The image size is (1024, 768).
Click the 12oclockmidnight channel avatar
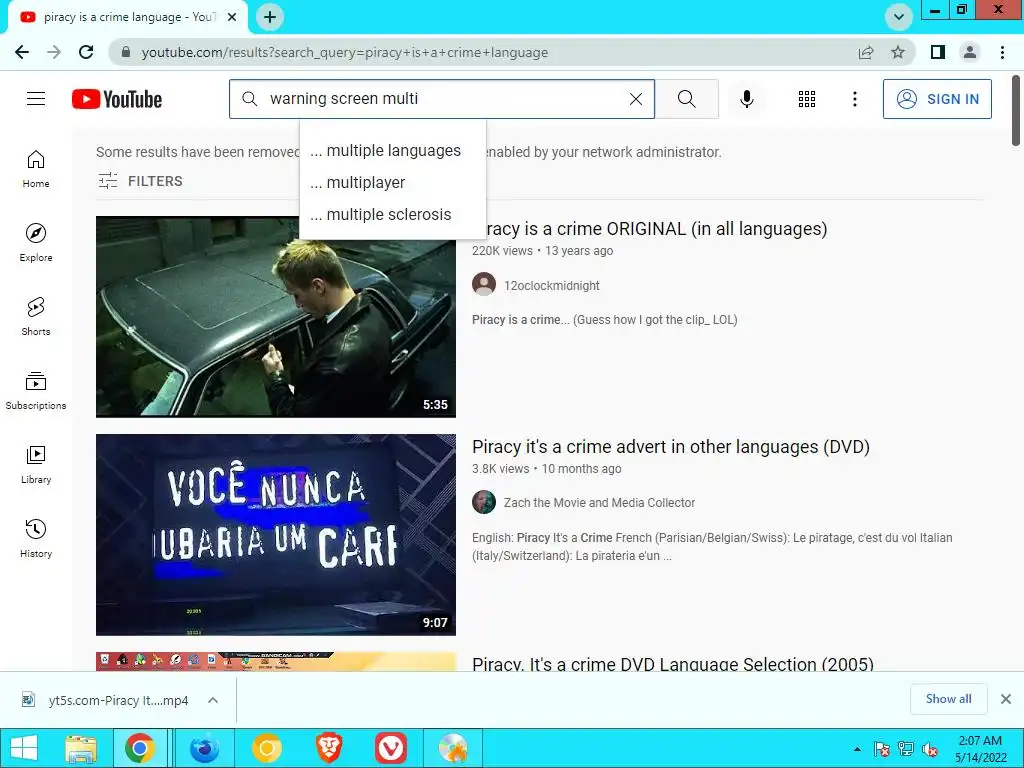point(484,284)
